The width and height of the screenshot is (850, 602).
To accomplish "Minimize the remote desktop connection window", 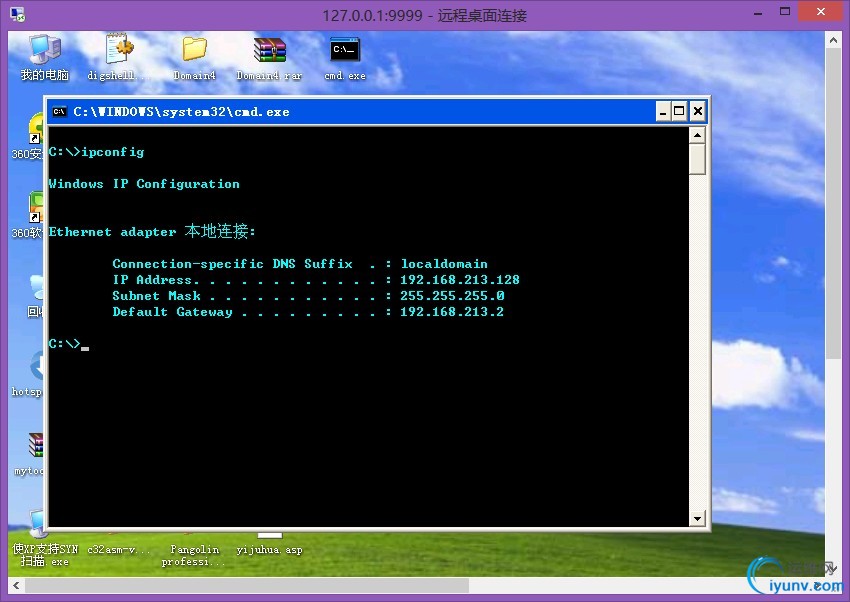I will [x=758, y=13].
